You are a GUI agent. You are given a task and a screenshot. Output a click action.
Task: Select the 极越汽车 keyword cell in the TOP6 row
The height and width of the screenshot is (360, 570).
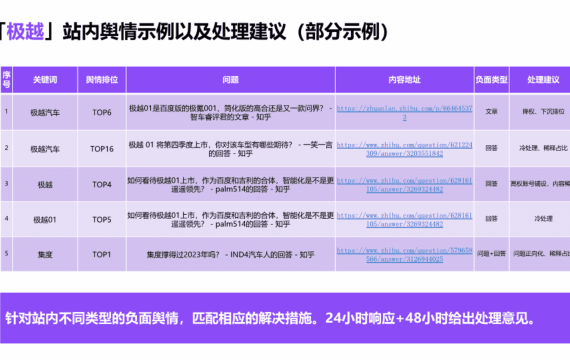[45, 112]
